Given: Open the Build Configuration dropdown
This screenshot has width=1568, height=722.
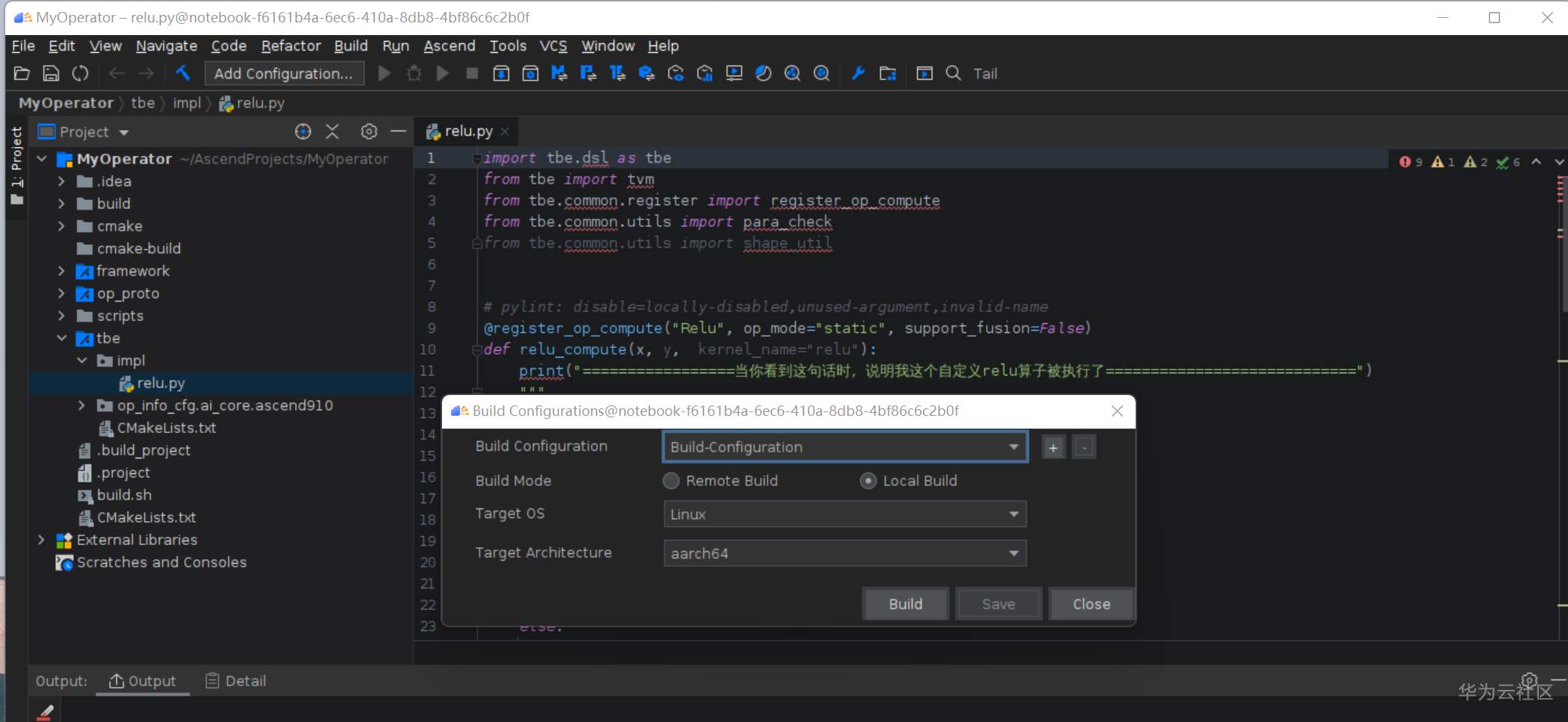Looking at the screenshot, I should click(844, 447).
